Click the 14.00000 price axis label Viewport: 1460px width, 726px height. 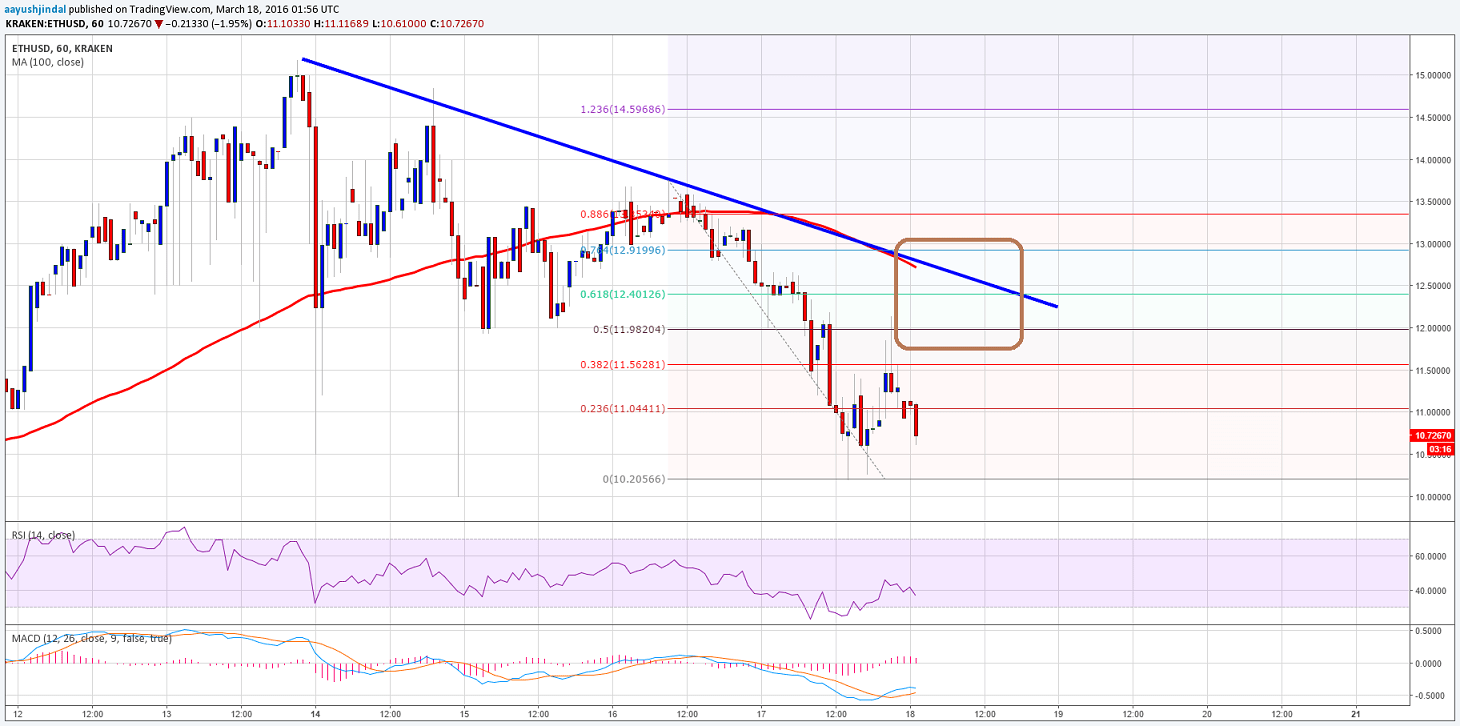tap(1431, 160)
